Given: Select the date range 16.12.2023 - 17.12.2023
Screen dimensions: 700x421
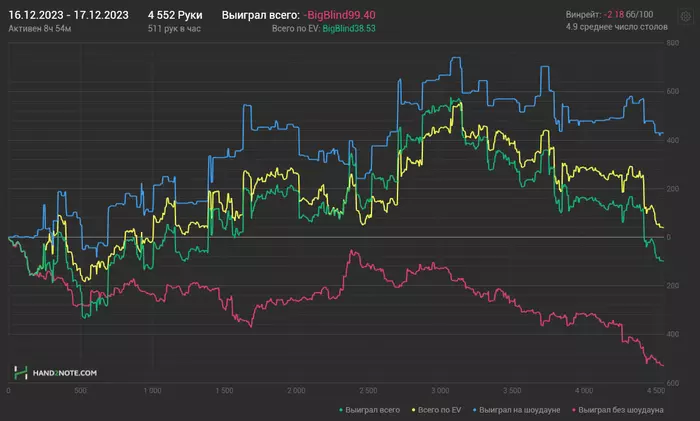Looking at the screenshot, I should pyautogui.click(x=68, y=15).
